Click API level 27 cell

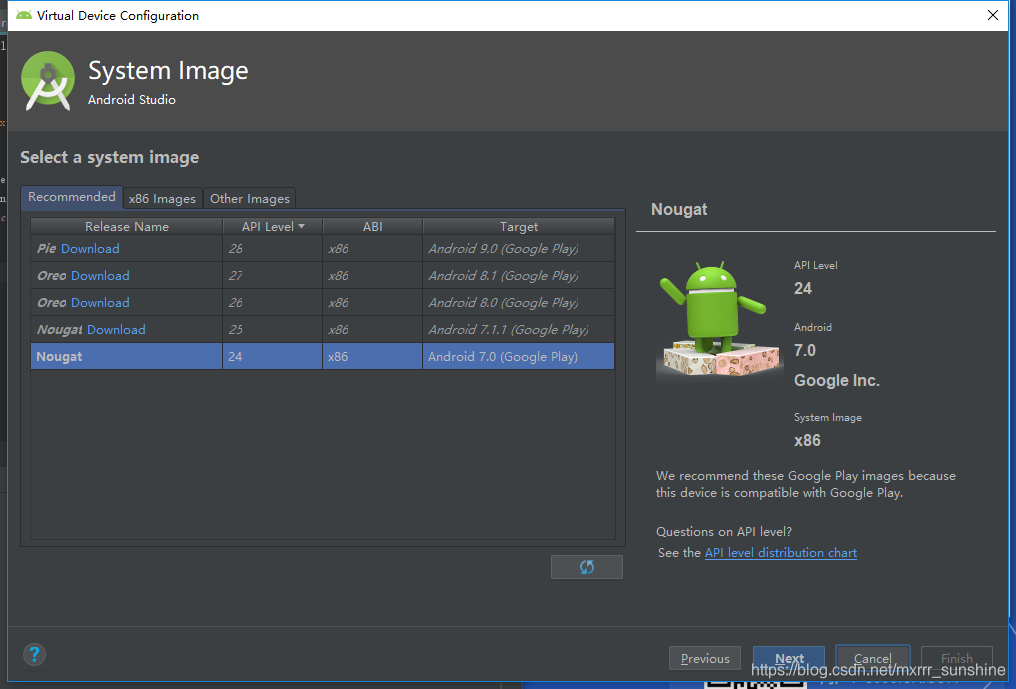[273, 275]
